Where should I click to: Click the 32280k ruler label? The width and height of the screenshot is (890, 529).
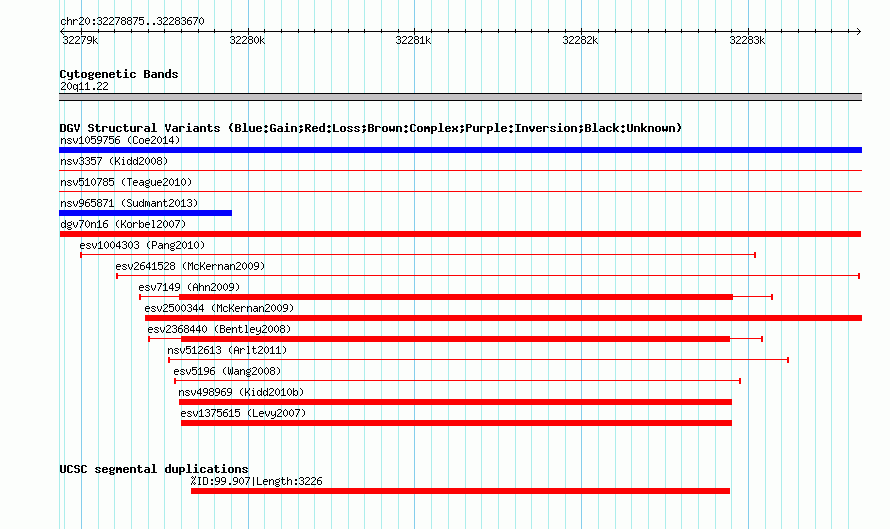[247, 40]
